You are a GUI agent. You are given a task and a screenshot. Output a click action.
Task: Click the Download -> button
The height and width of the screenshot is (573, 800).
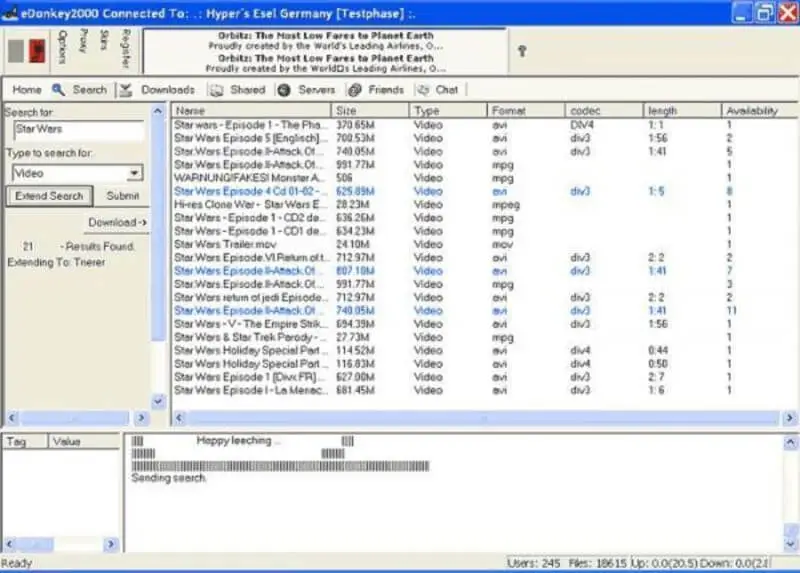pos(117,222)
